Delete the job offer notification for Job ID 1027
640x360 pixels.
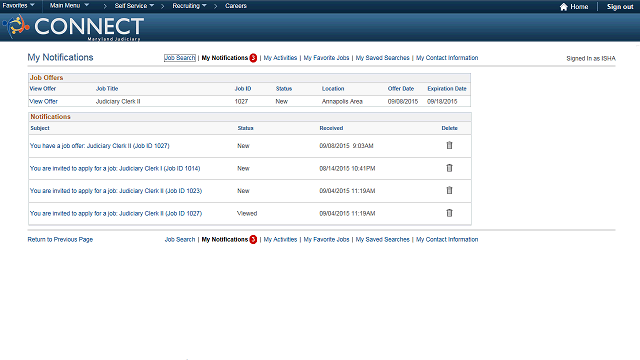point(449,145)
